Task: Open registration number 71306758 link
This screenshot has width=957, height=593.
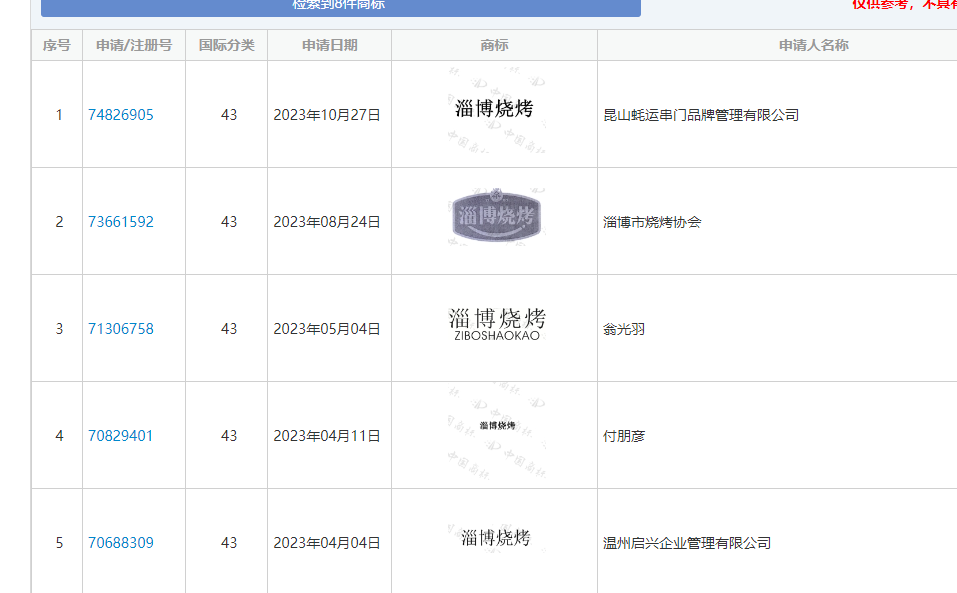Action: [x=121, y=329]
